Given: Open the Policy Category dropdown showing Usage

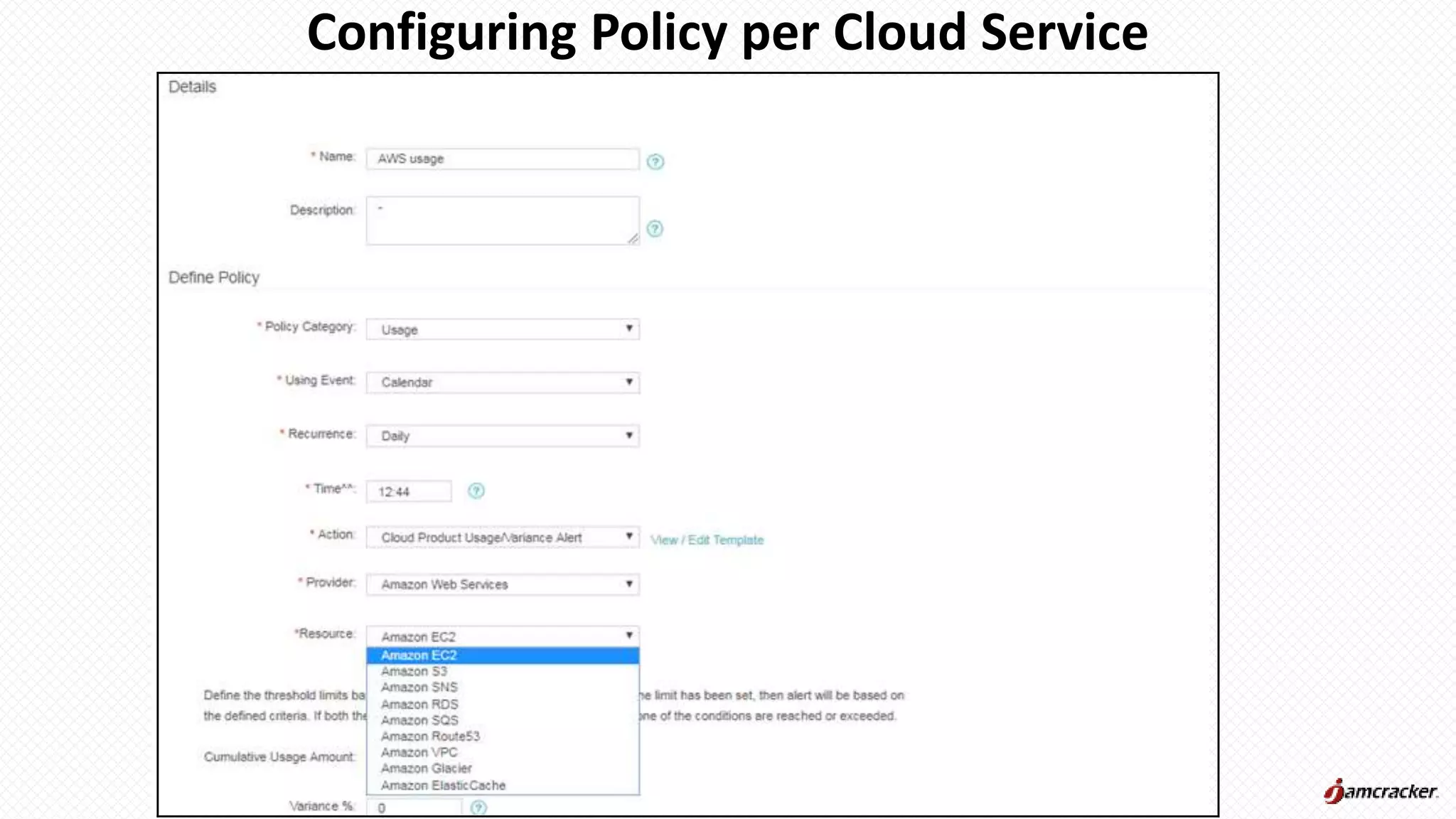Looking at the screenshot, I should tap(503, 329).
